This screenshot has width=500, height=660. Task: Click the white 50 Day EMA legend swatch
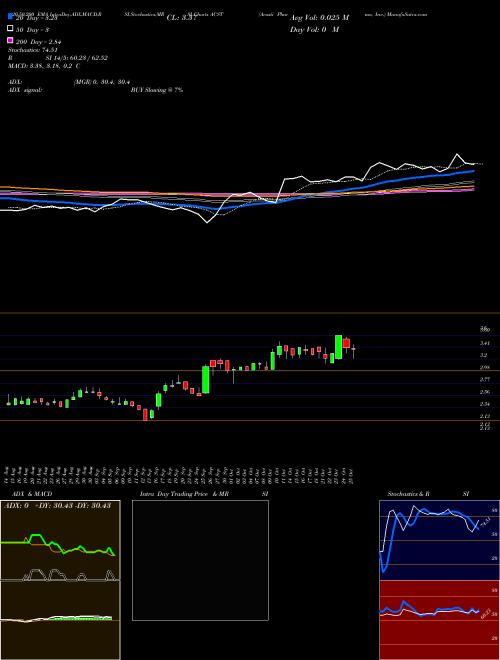pyautogui.click(x=10, y=29)
